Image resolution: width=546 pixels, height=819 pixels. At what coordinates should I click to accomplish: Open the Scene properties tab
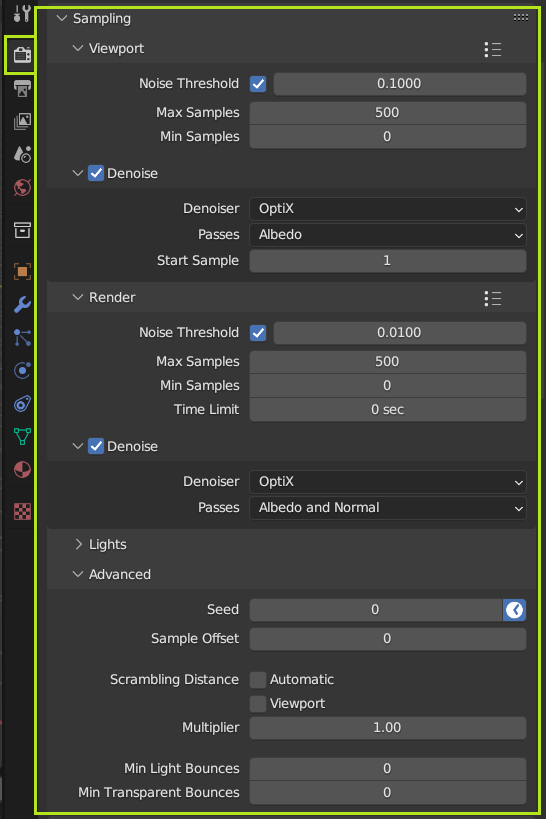pyautogui.click(x=22, y=154)
